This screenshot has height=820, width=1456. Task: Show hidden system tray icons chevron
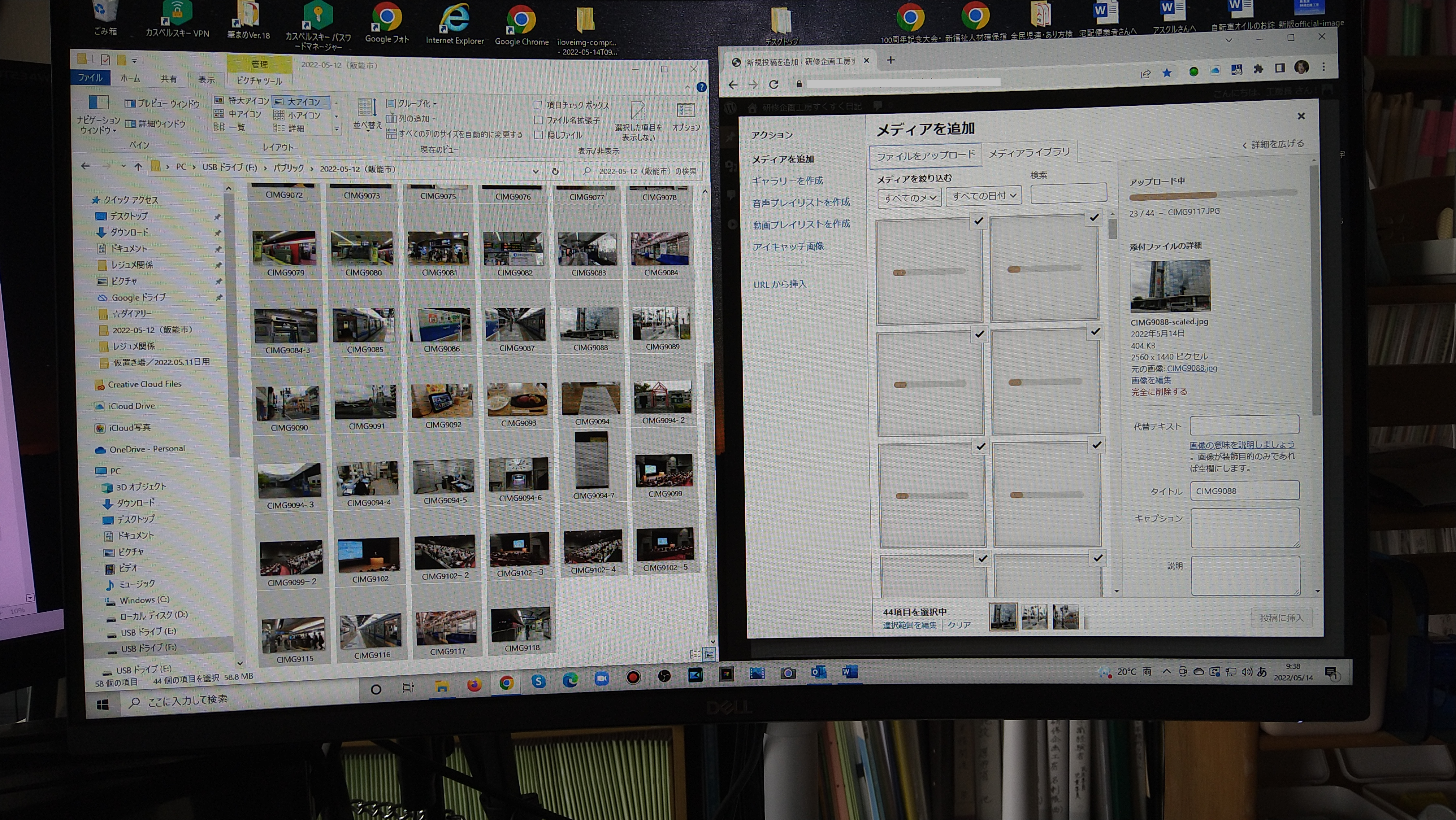pos(1166,671)
